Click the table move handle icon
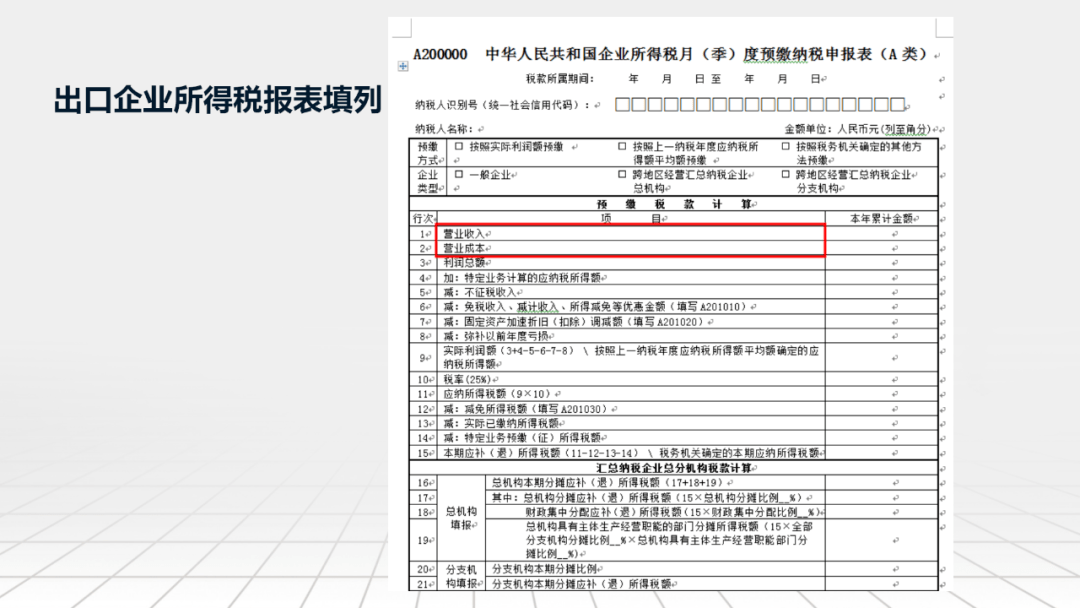 403,67
